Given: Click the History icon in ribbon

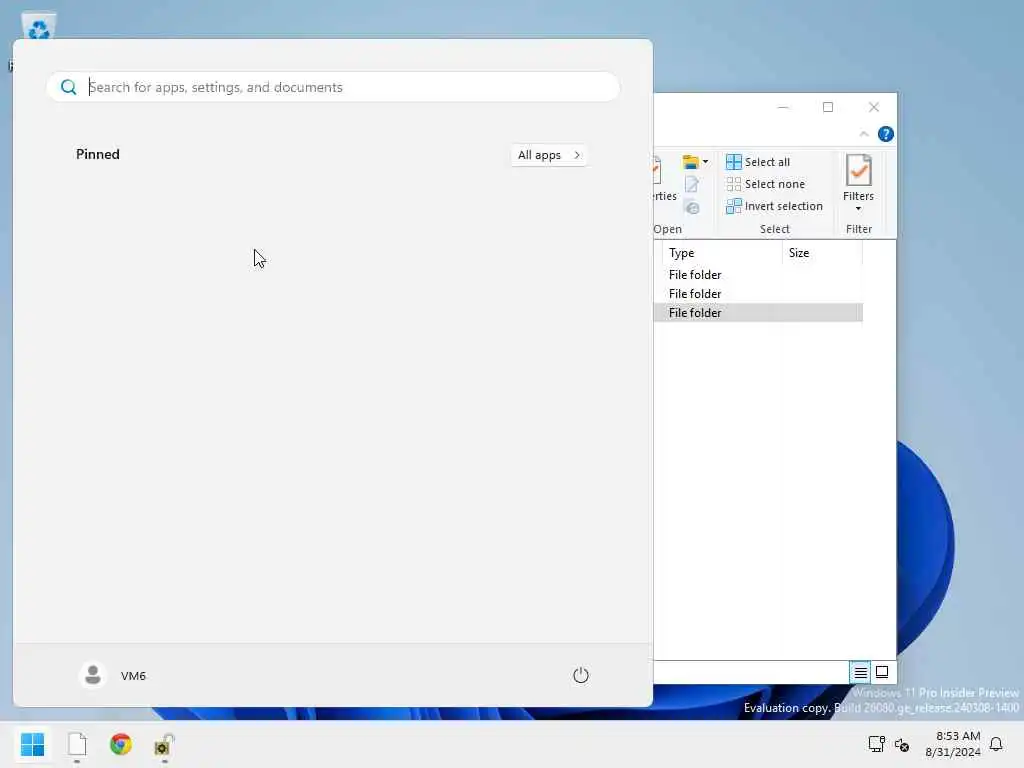Looking at the screenshot, I should [x=692, y=208].
